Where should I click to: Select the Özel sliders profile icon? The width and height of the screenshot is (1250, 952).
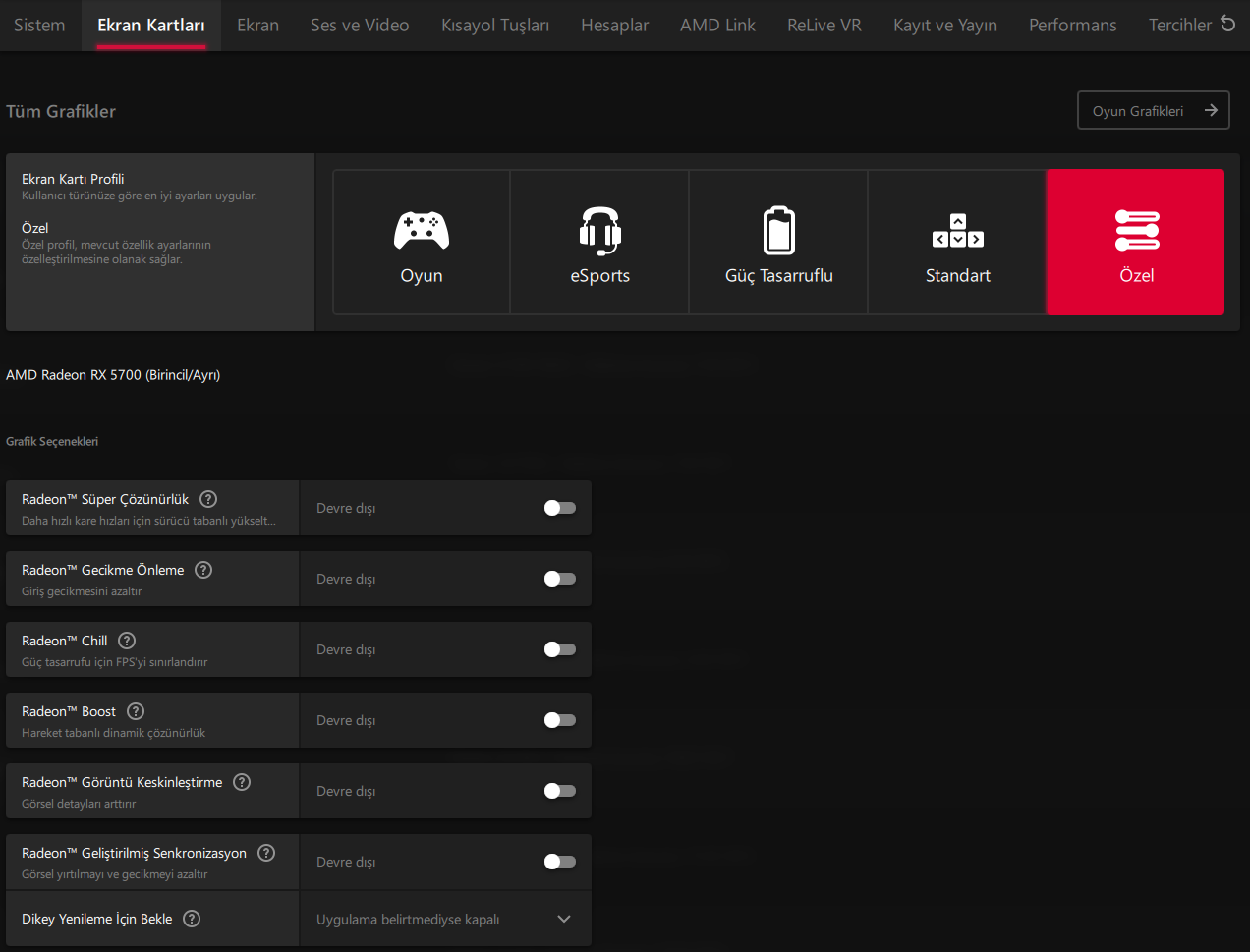point(1137,231)
